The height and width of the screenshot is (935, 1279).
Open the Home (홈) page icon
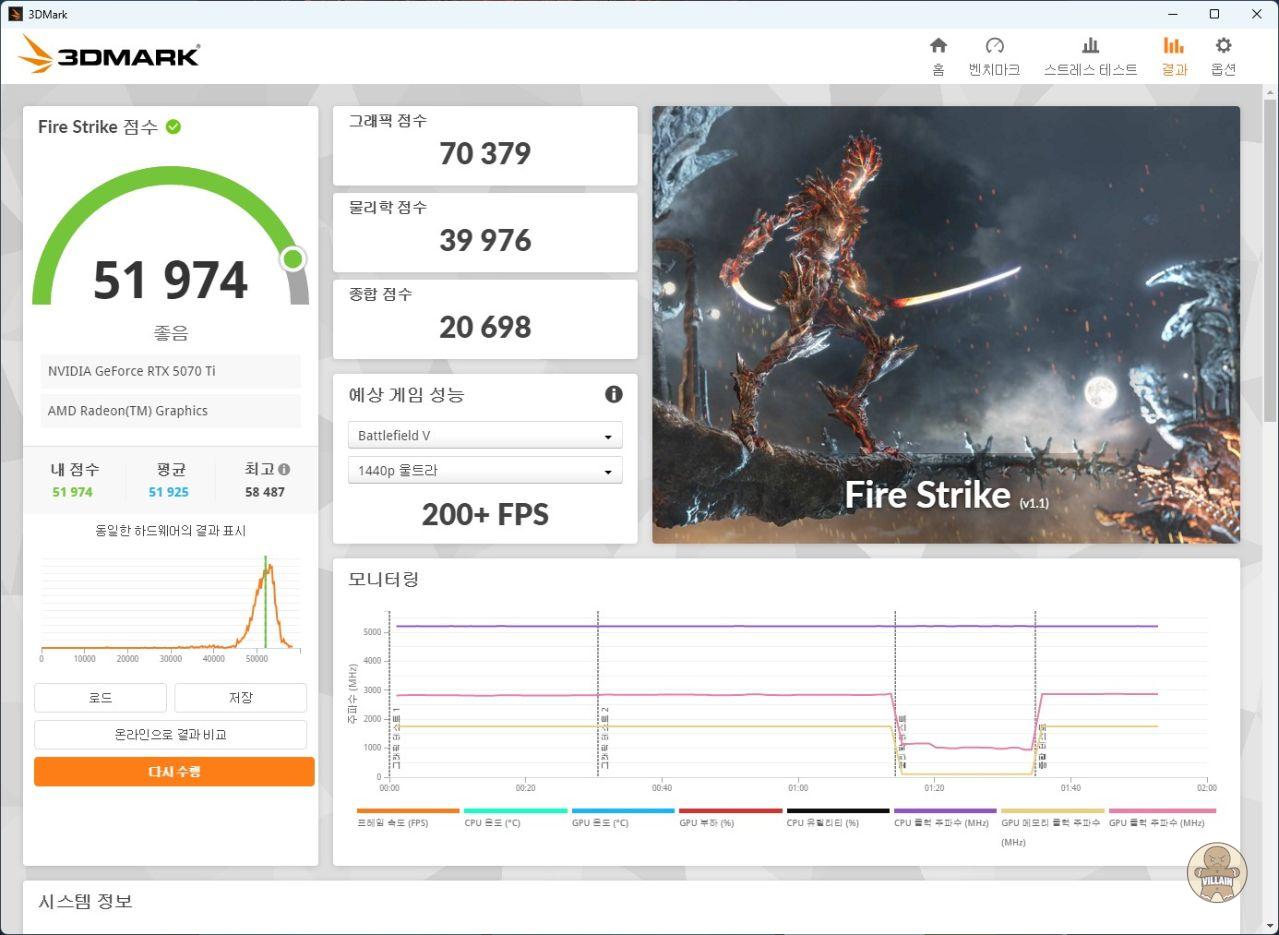[x=938, y=46]
